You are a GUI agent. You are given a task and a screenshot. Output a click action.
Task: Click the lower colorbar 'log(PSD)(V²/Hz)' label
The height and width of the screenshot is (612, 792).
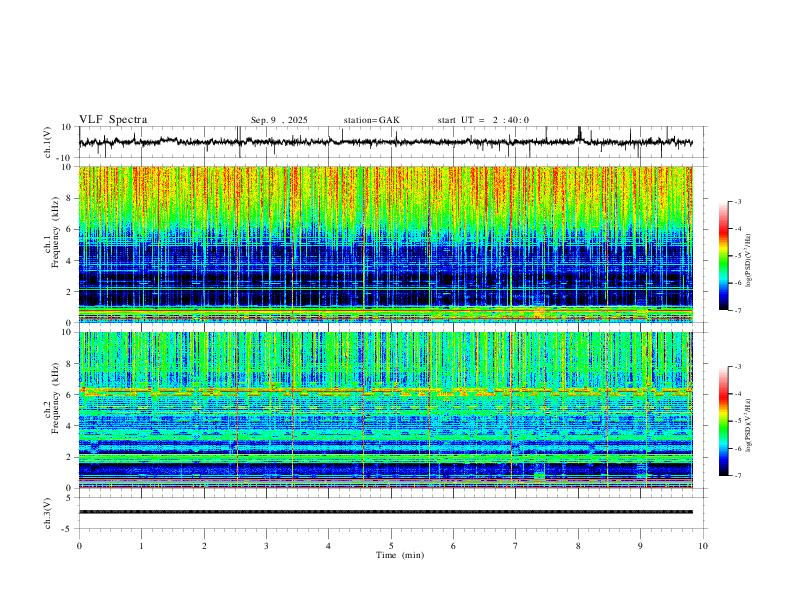749,426
